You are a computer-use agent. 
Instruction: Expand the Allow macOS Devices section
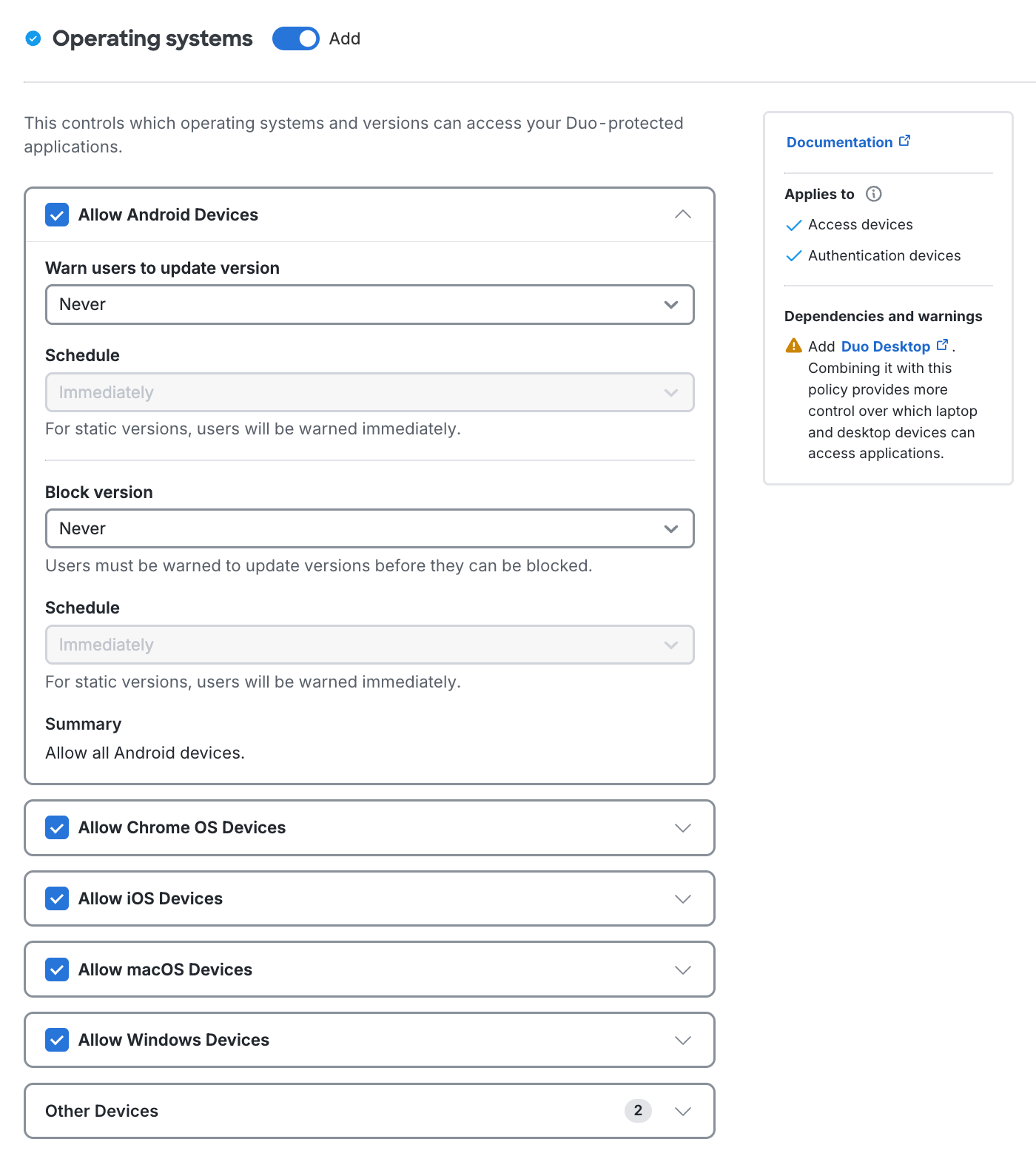[683, 970]
